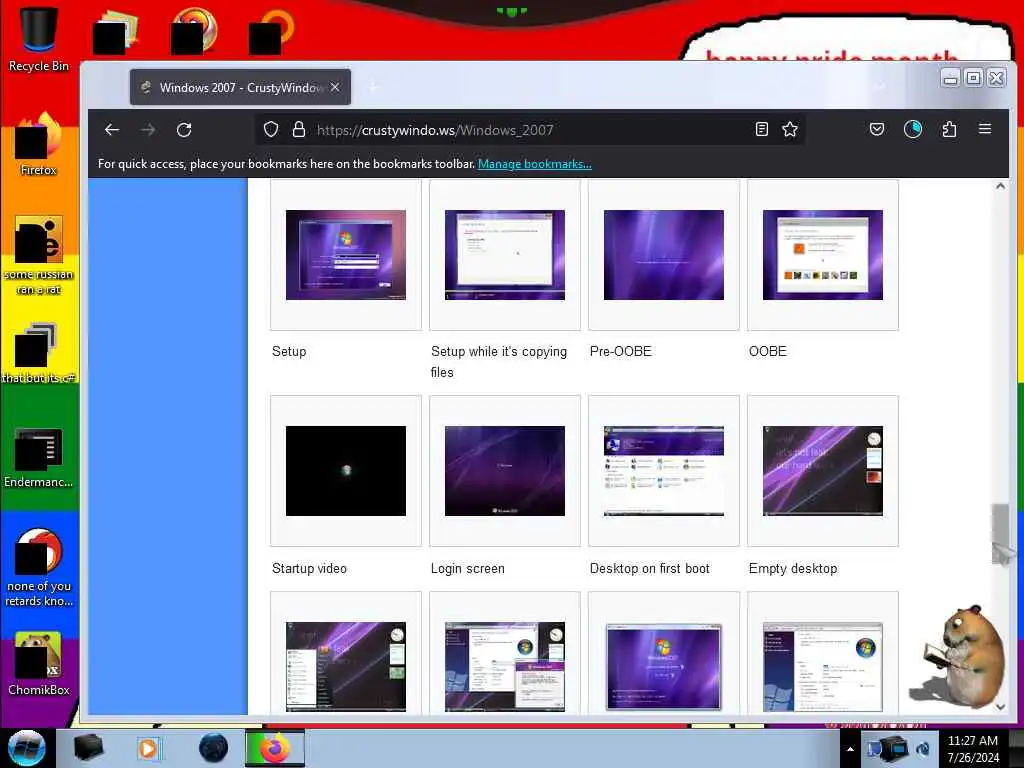The height and width of the screenshot is (768, 1024).
Task: Show hidden system tray icons arrow
Action: click(850, 749)
